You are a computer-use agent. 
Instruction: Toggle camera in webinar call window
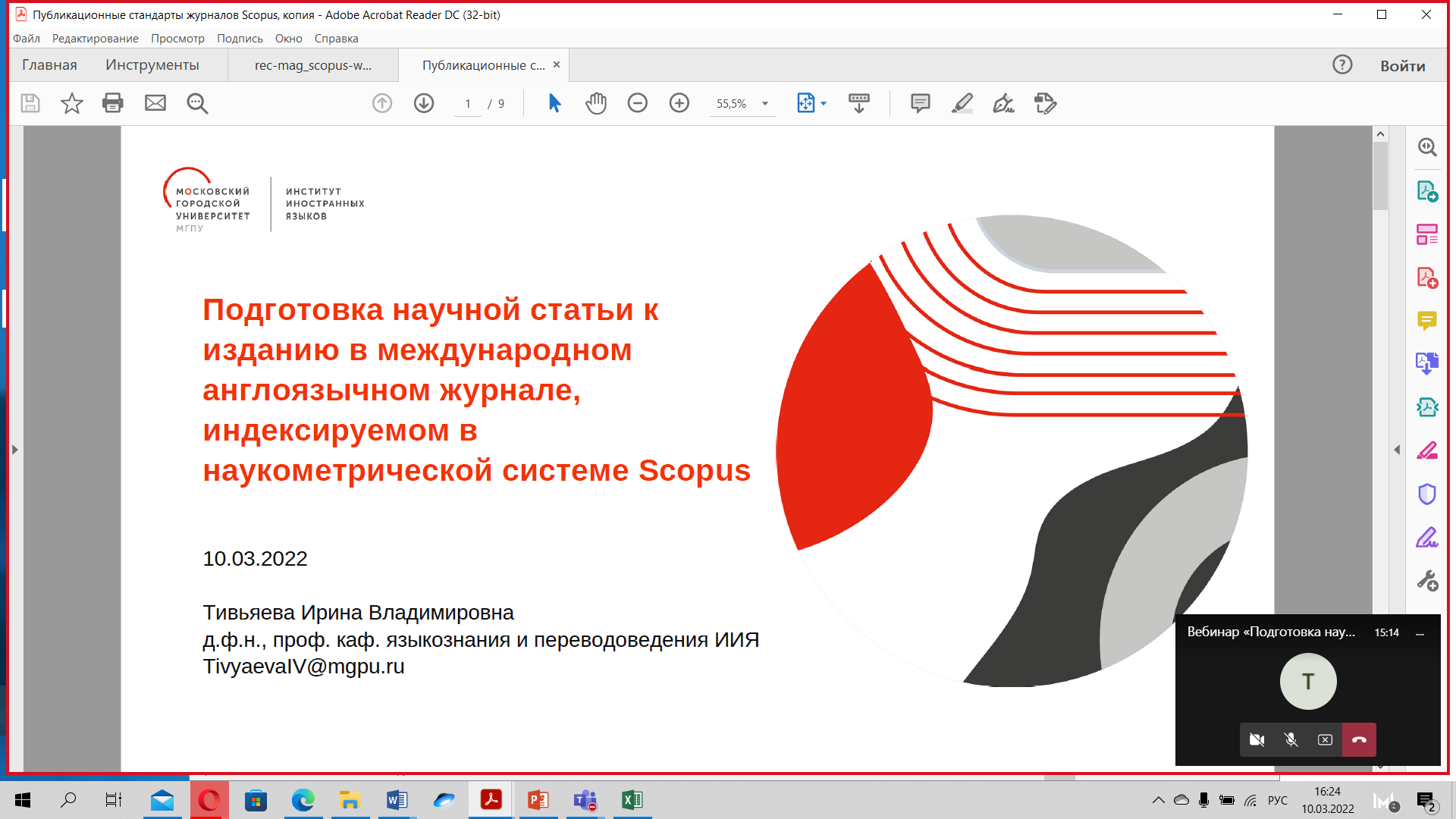point(1257,740)
